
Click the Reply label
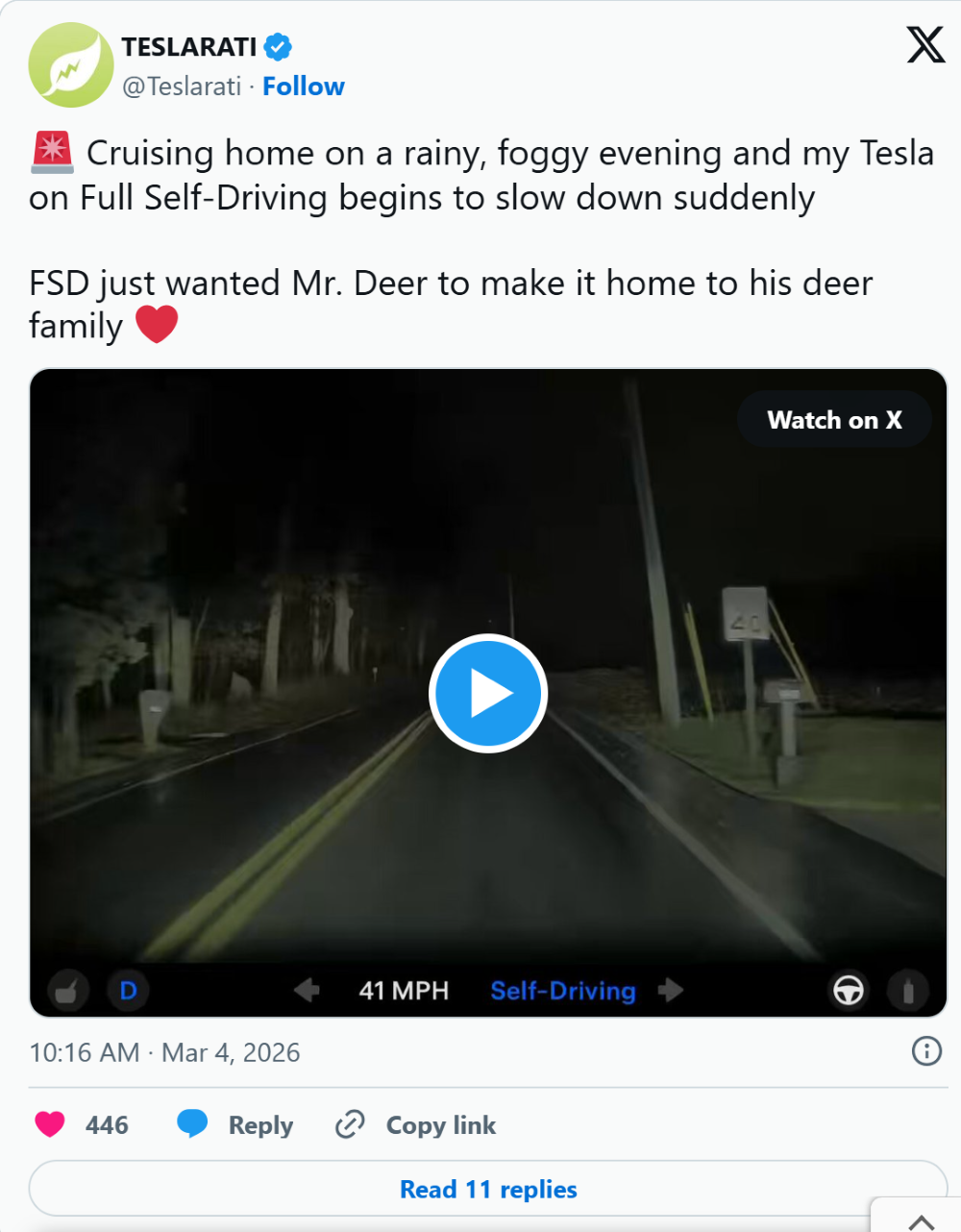coord(260,1125)
